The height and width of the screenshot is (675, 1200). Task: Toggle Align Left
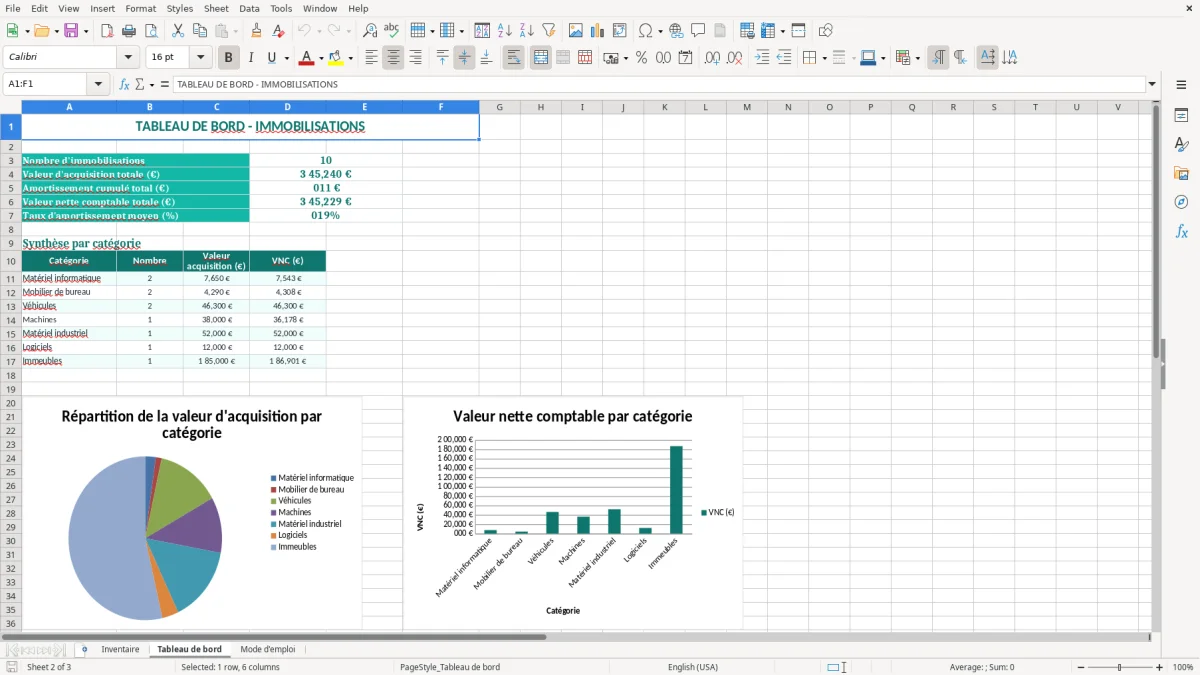point(371,58)
